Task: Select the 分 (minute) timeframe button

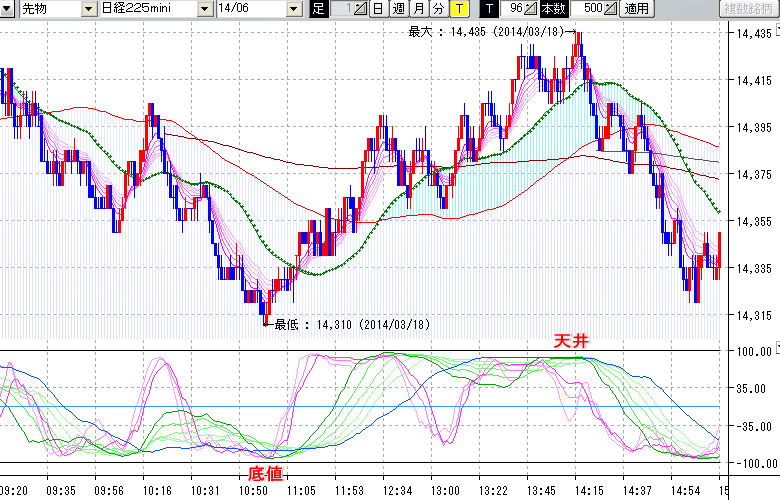Action: tap(437, 9)
